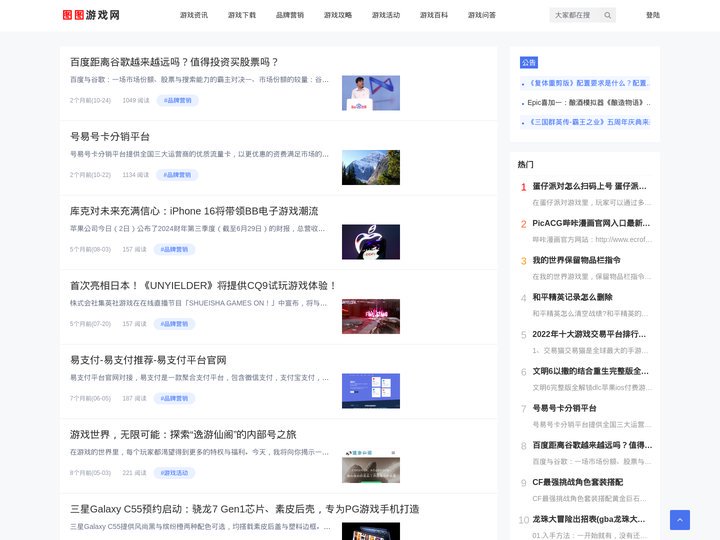
Task: Open hot item 1 蛋仔派对怎么扫码上号
Action: (589, 186)
